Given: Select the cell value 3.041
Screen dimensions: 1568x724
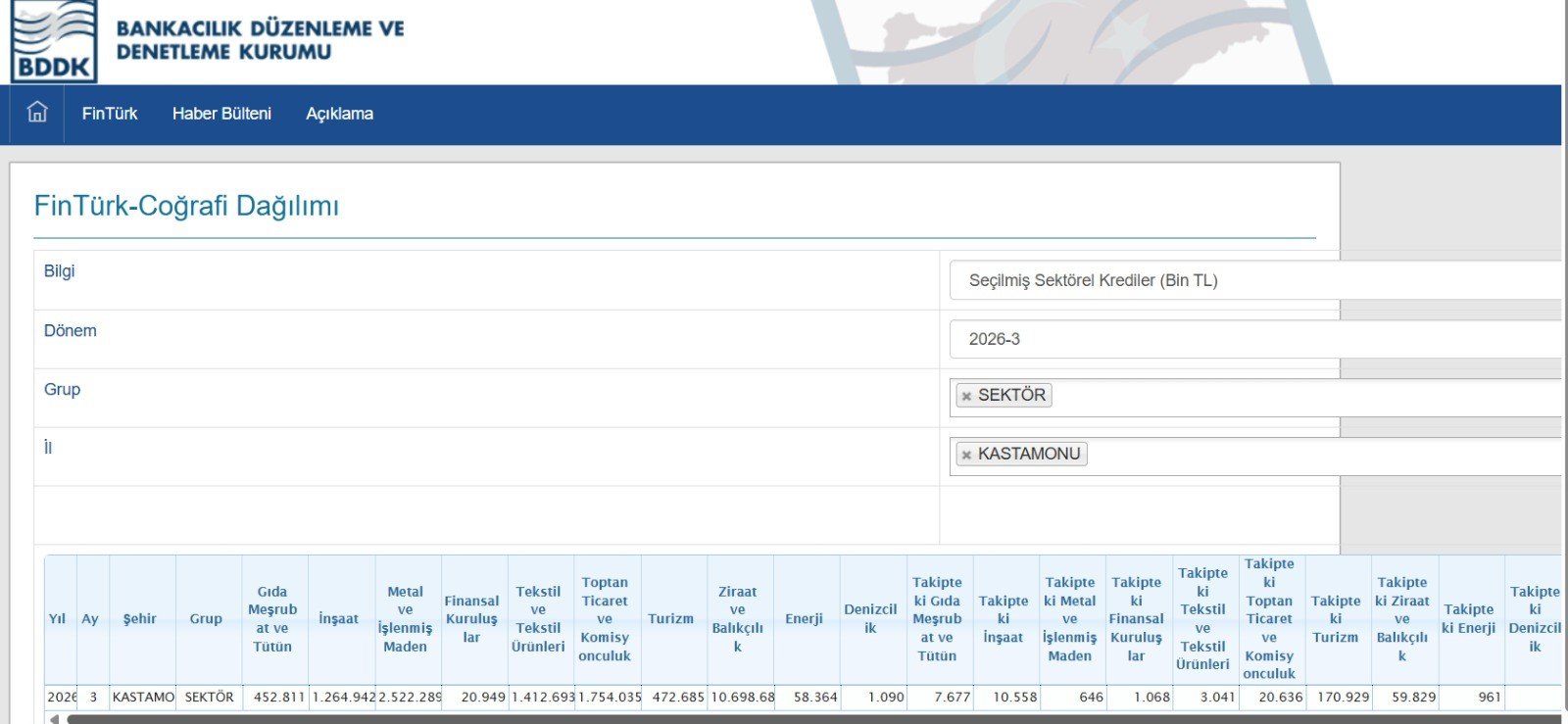Looking at the screenshot, I should point(1206,698).
